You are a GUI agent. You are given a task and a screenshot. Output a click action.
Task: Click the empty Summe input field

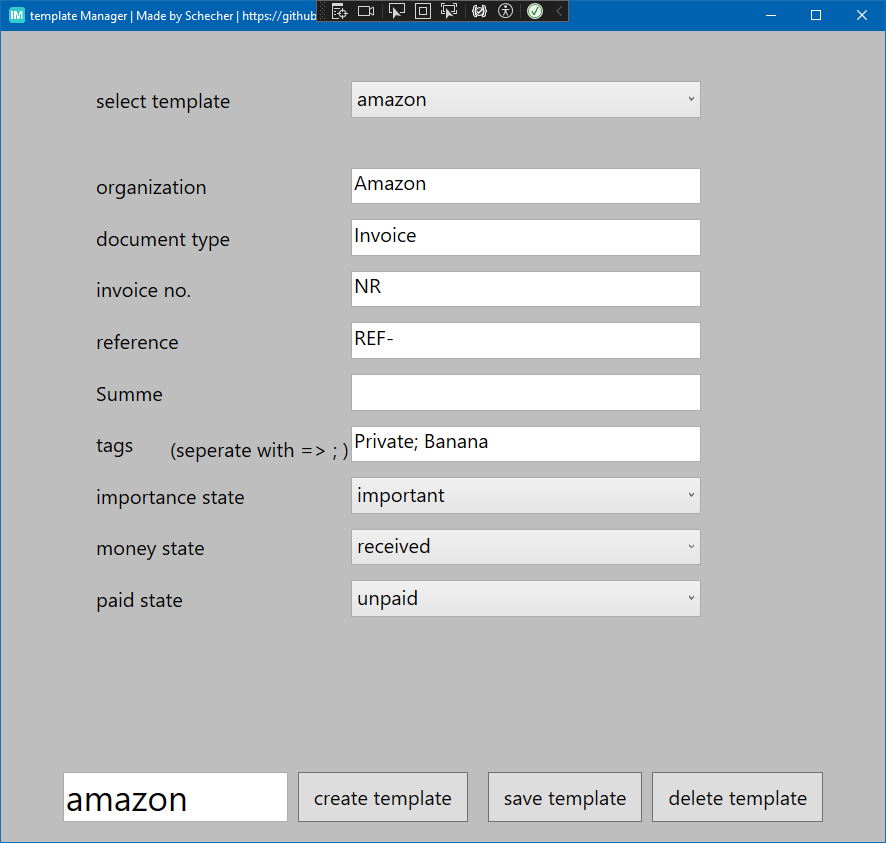[x=525, y=392]
